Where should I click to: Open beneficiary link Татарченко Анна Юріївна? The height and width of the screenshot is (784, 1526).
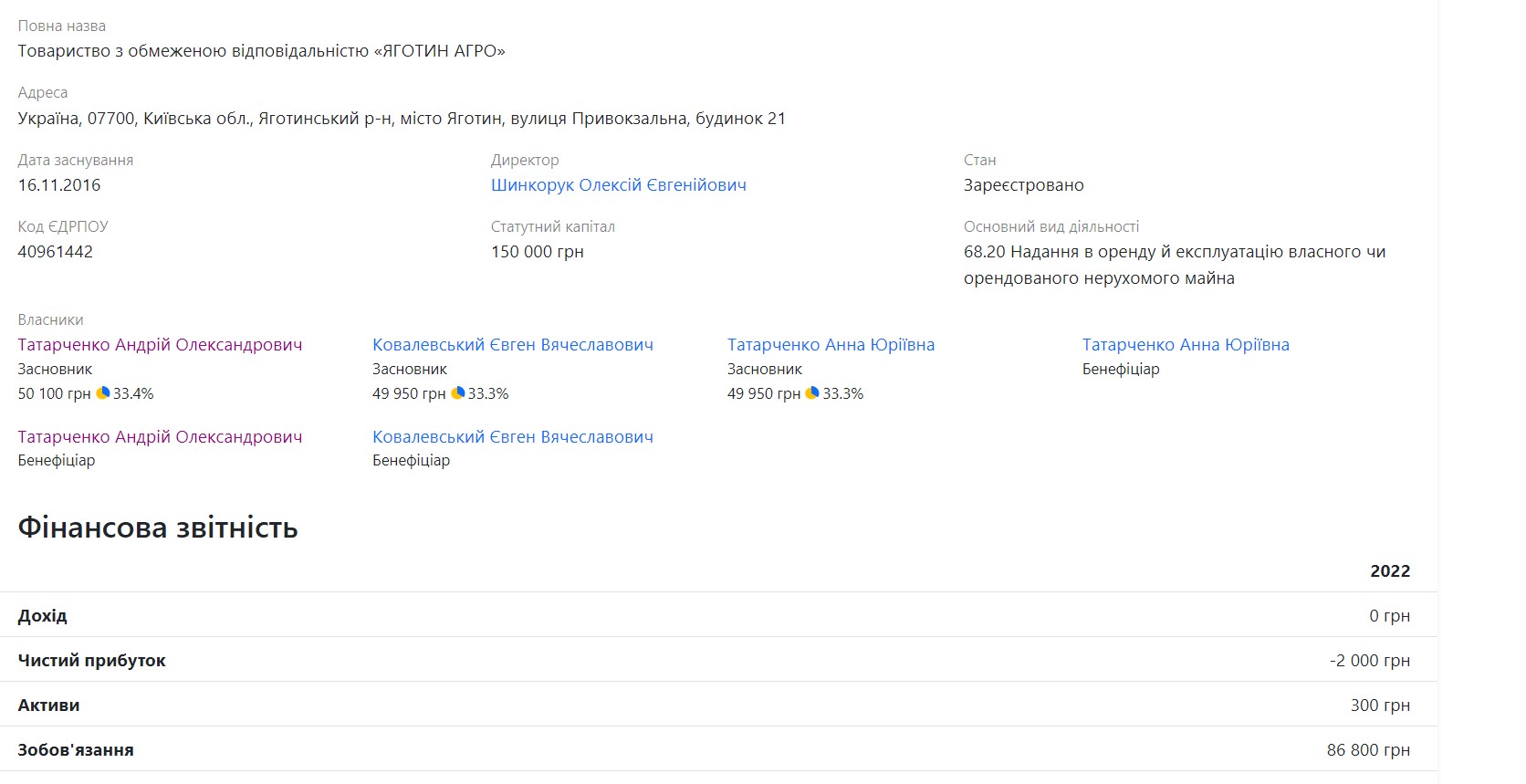1185,345
